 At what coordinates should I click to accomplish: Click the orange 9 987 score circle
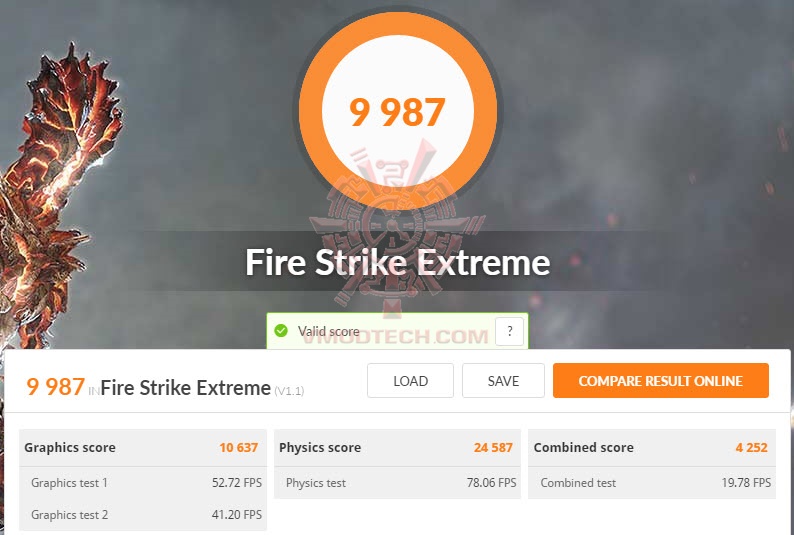pyautogui.click(x=398, y=111)
